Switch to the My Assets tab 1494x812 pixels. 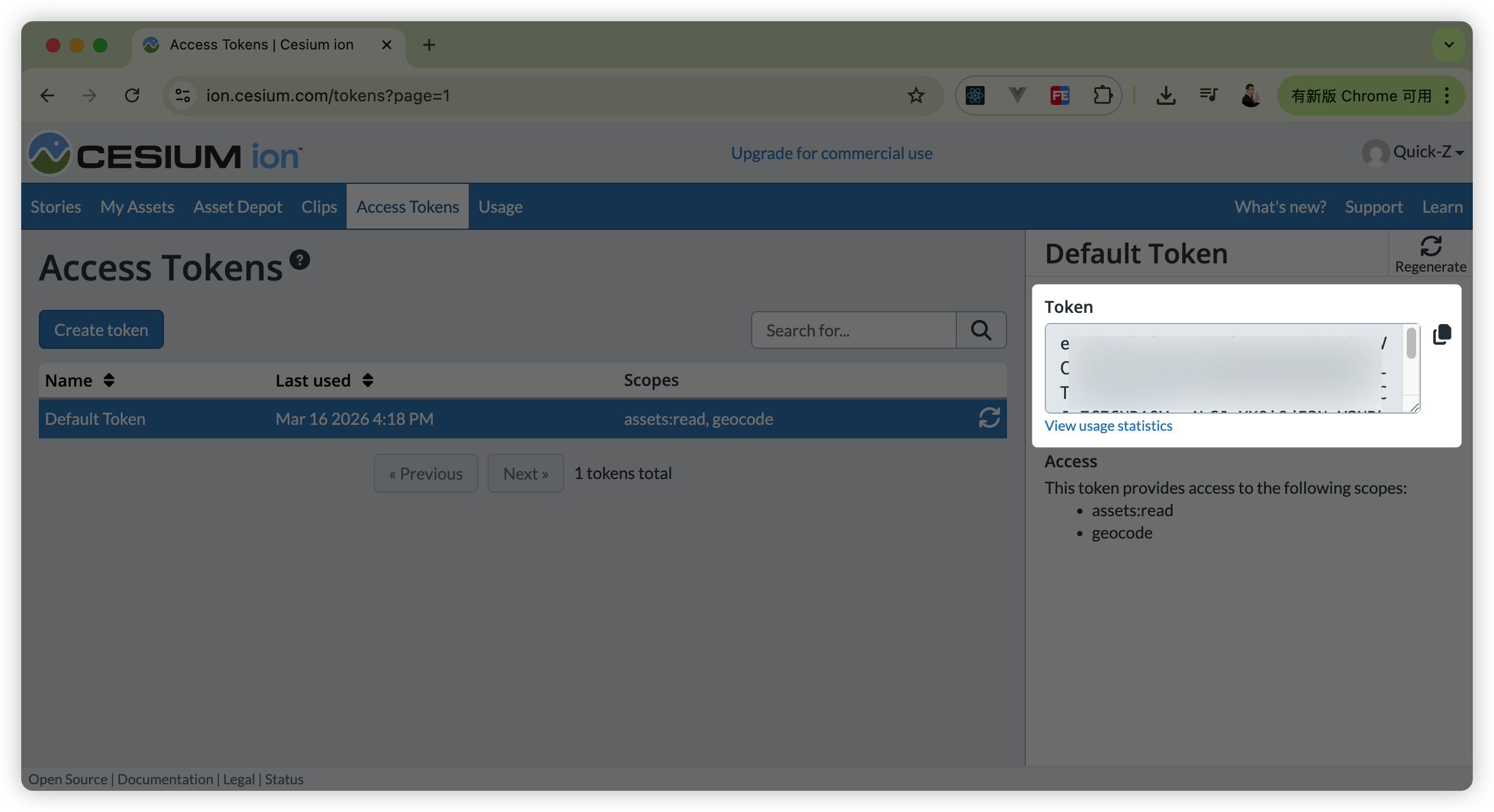pos(137,207)
